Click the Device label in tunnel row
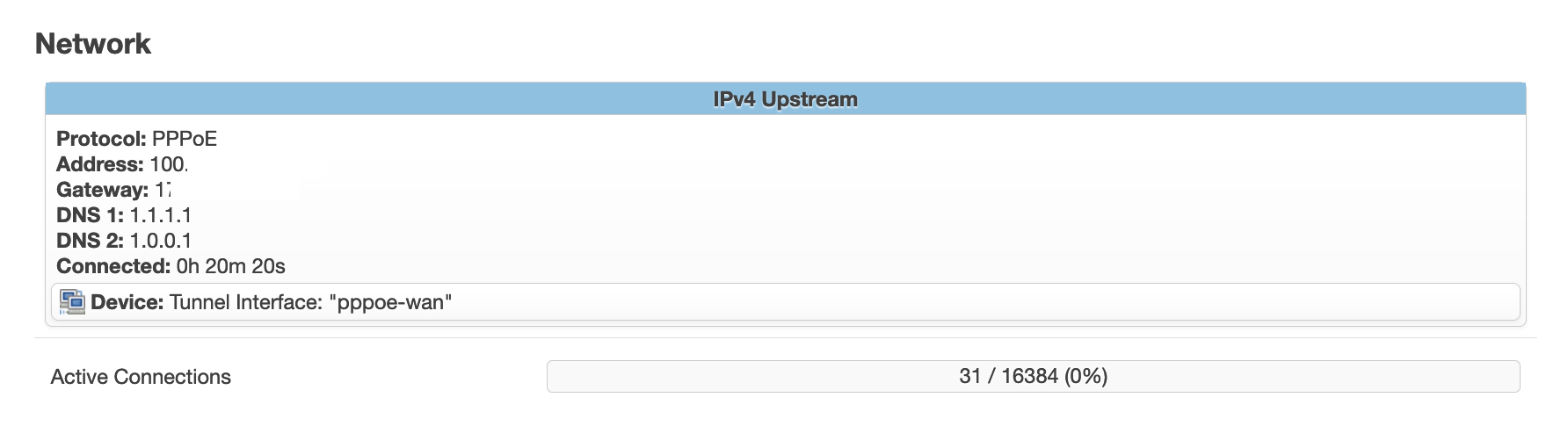This screenshot has width=1568, height=448. click(127, 302)
